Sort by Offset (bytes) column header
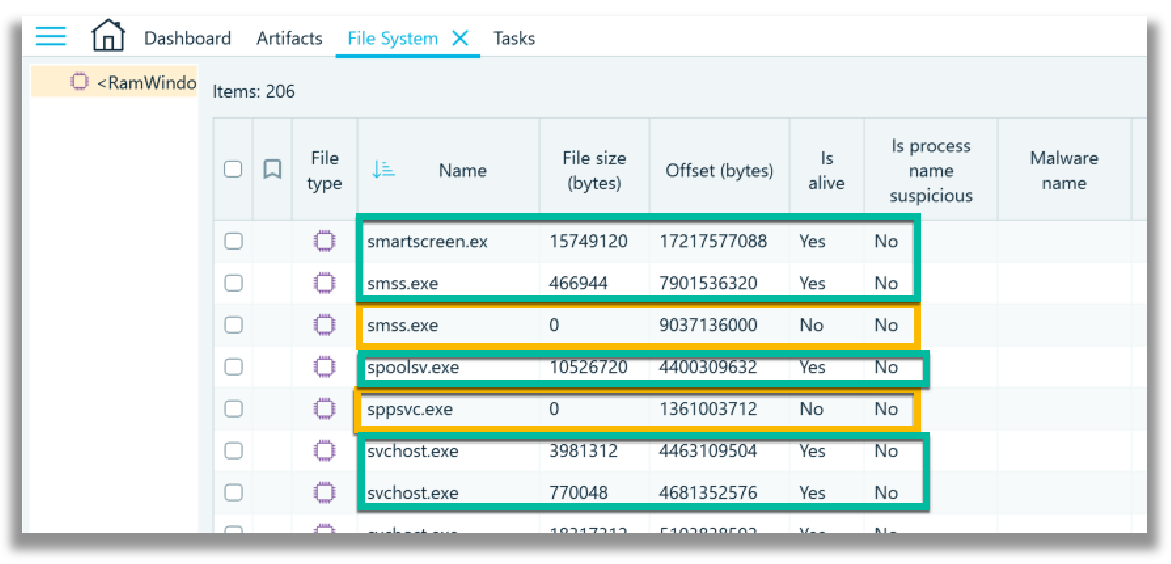Screen dimensions: 1171x564 pyautogui.click(x=719, y=170)
